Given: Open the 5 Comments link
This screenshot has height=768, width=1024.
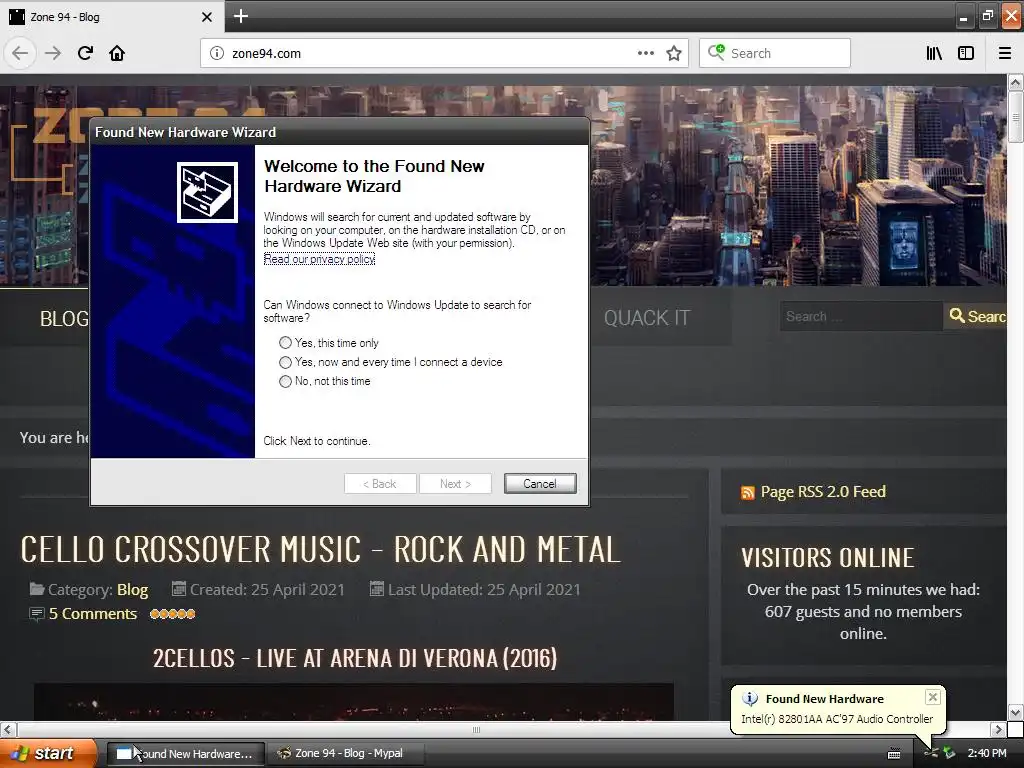Looking at the screenshot, I should point(93,614).
